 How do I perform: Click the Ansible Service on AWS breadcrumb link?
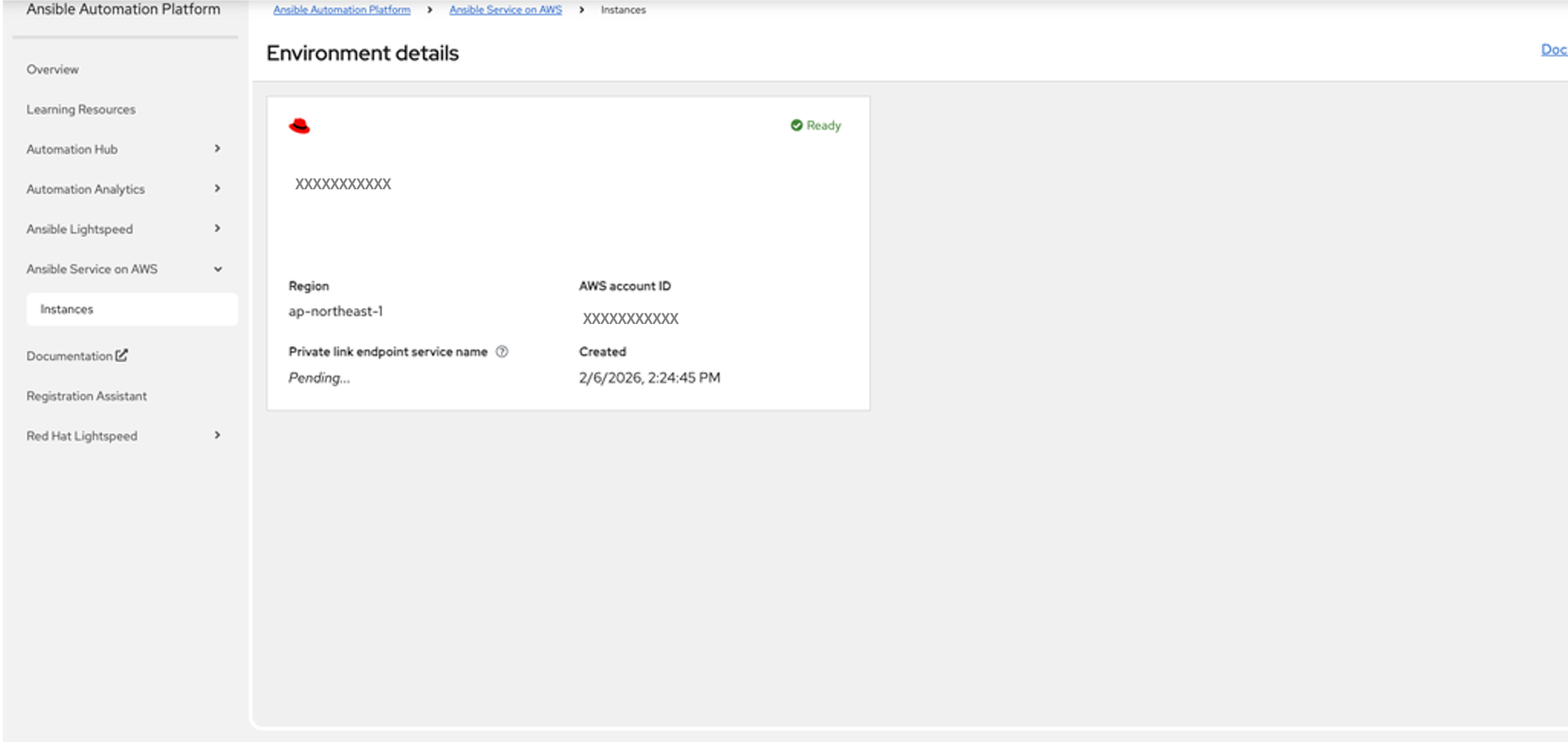506,10
